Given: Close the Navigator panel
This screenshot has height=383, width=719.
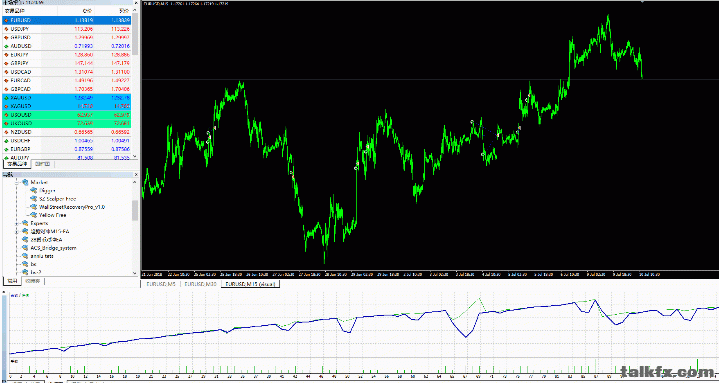Looking at the screenshot, I should pyautogui.click(x=136, y=174).
